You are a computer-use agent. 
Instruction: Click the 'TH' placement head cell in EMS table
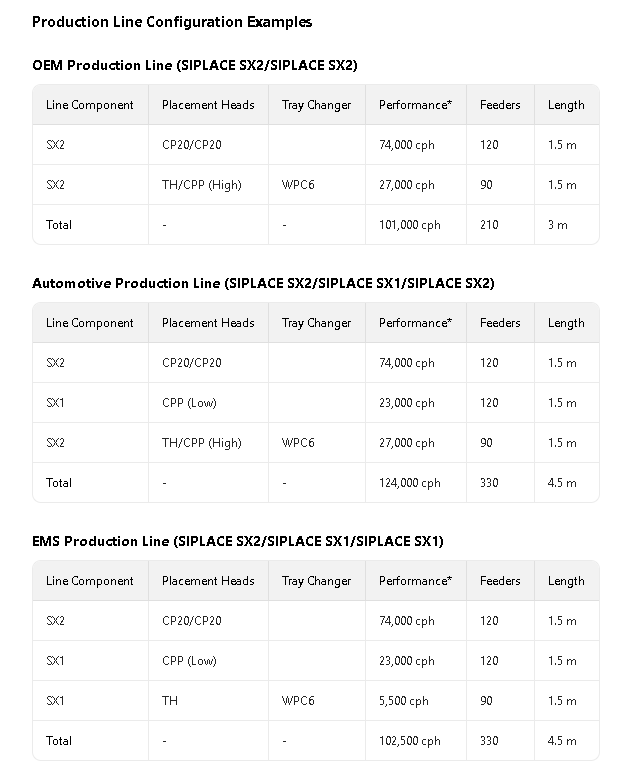point(170,701)
